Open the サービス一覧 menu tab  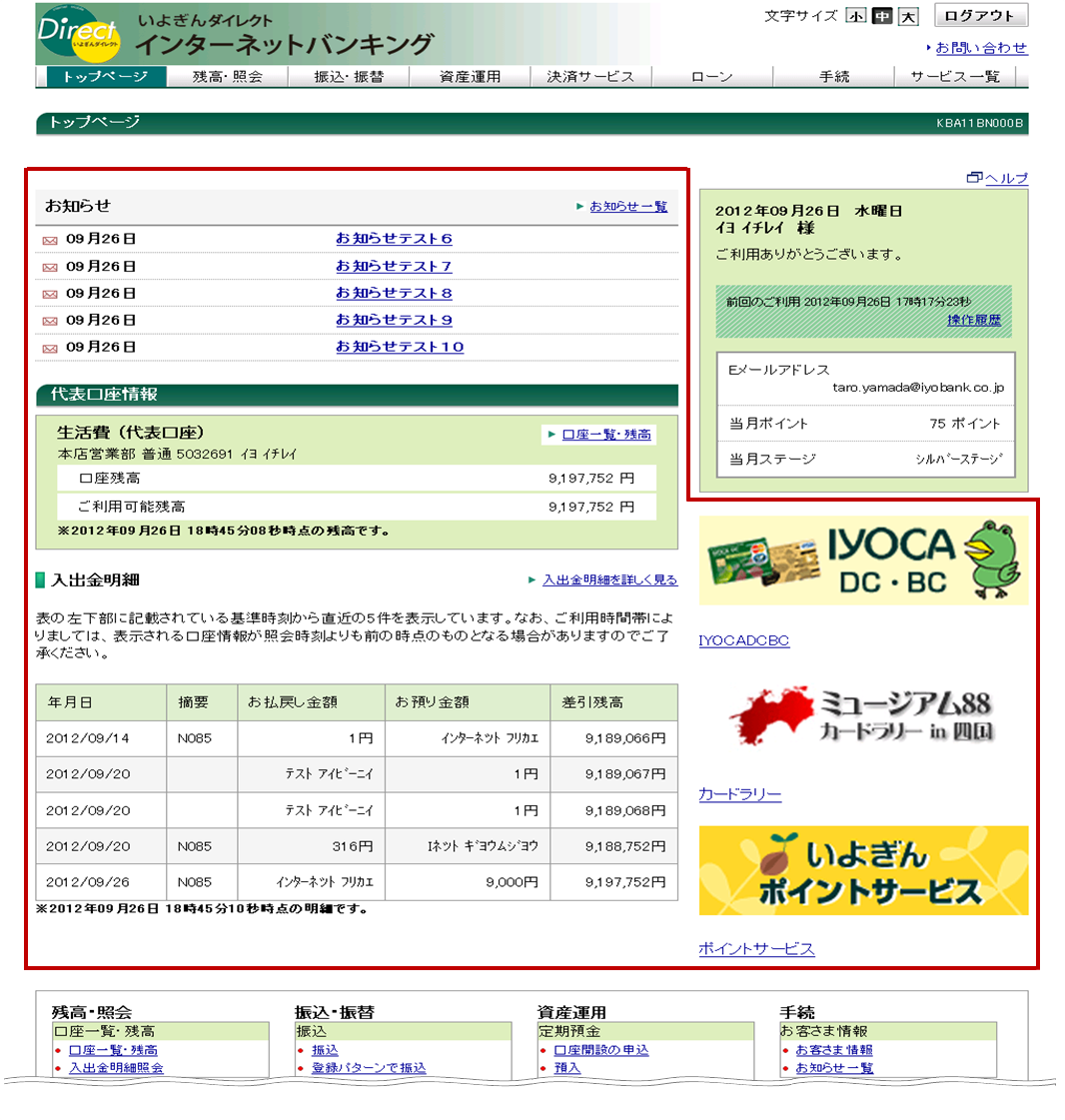click(955, 76)
